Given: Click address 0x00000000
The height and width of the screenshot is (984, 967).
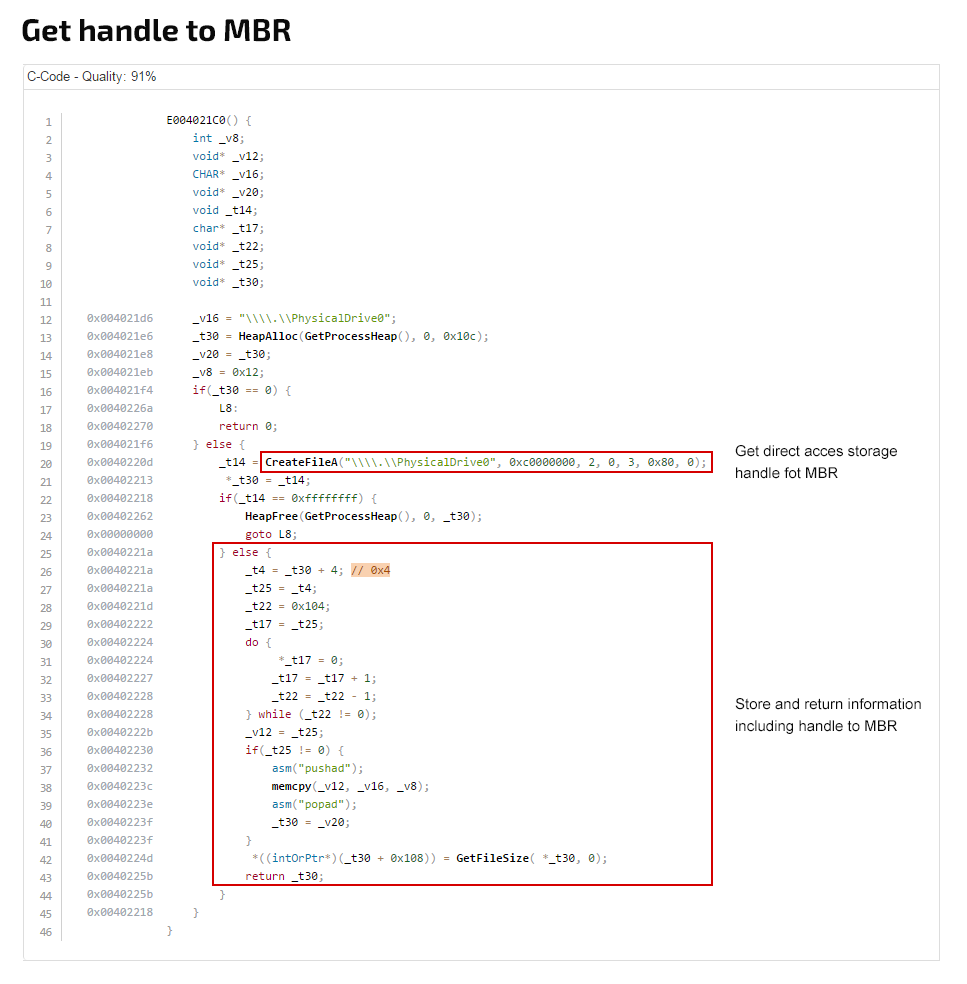Looking at the screenshot, I should (x=120, y=535).
